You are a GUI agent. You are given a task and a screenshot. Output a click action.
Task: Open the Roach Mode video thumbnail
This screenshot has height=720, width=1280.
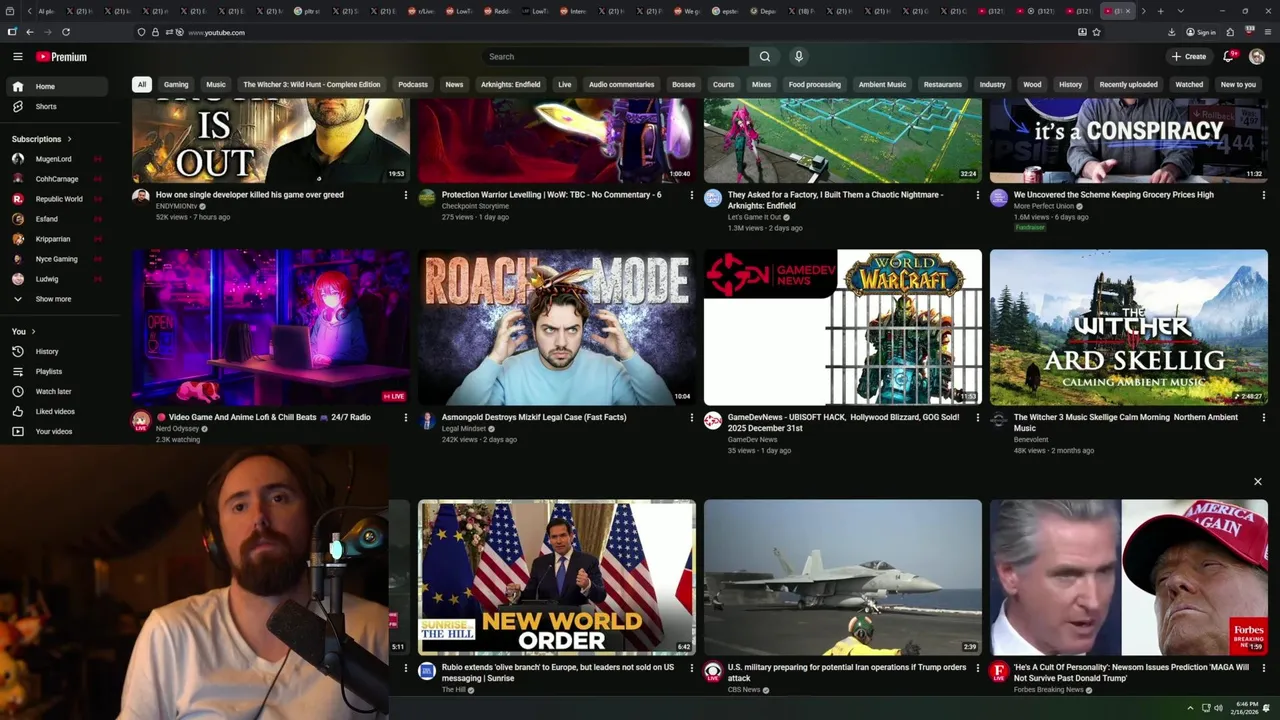(557, 327)
